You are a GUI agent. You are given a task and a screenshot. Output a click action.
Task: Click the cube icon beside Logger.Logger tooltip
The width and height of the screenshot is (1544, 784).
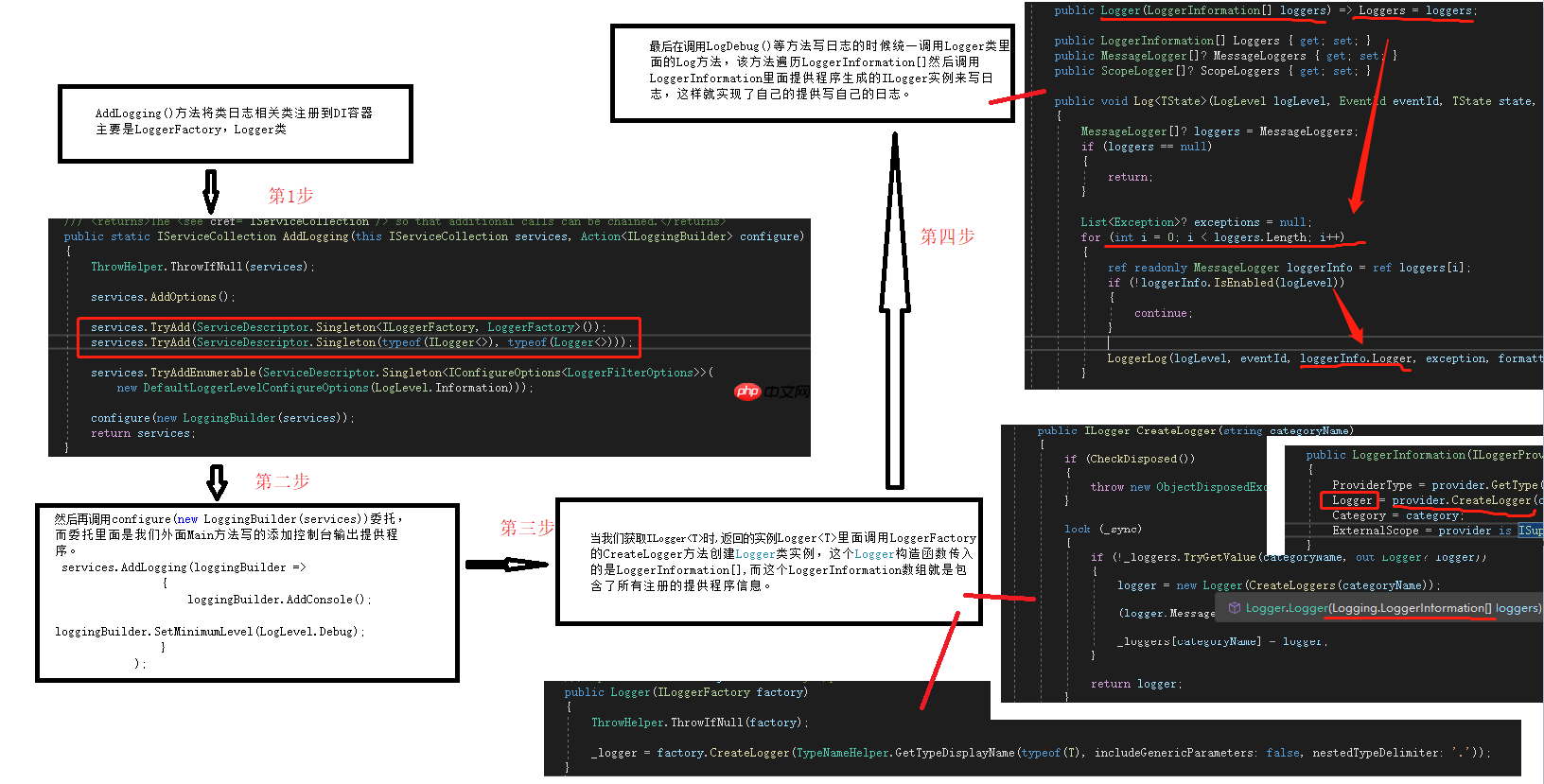click(x=1235, y=608)
